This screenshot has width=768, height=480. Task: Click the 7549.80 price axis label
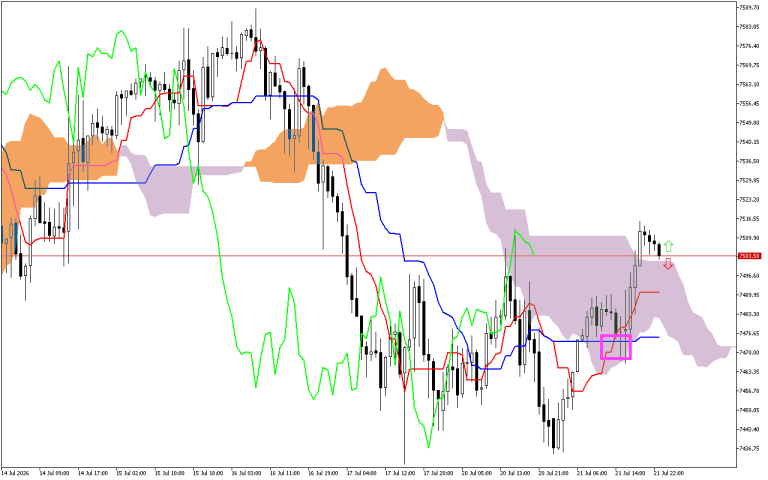[749, 122]
